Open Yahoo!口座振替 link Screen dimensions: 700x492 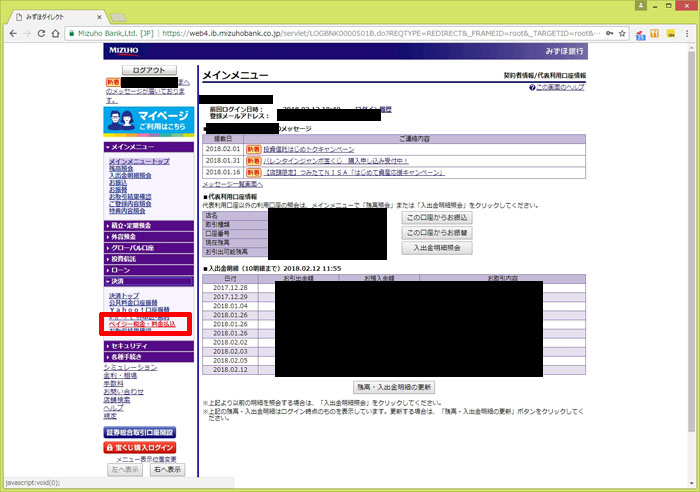coord(139,309)
